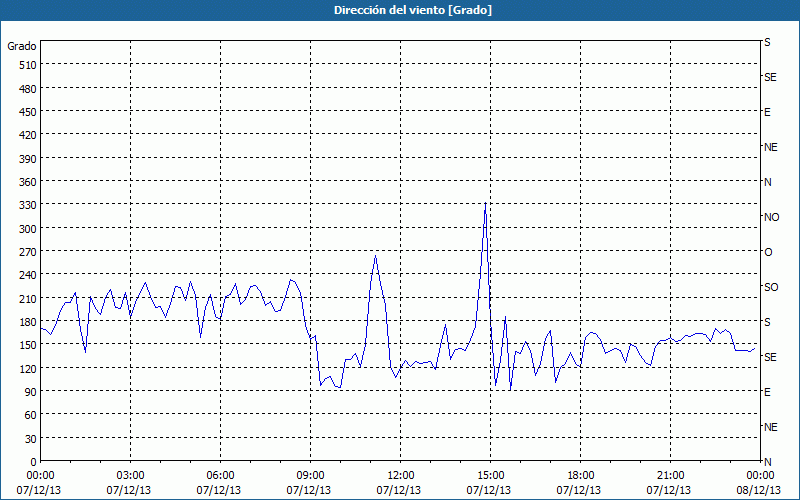Click the 270 value on the left axis
800x500 pixels.
(x=28, y=252)
